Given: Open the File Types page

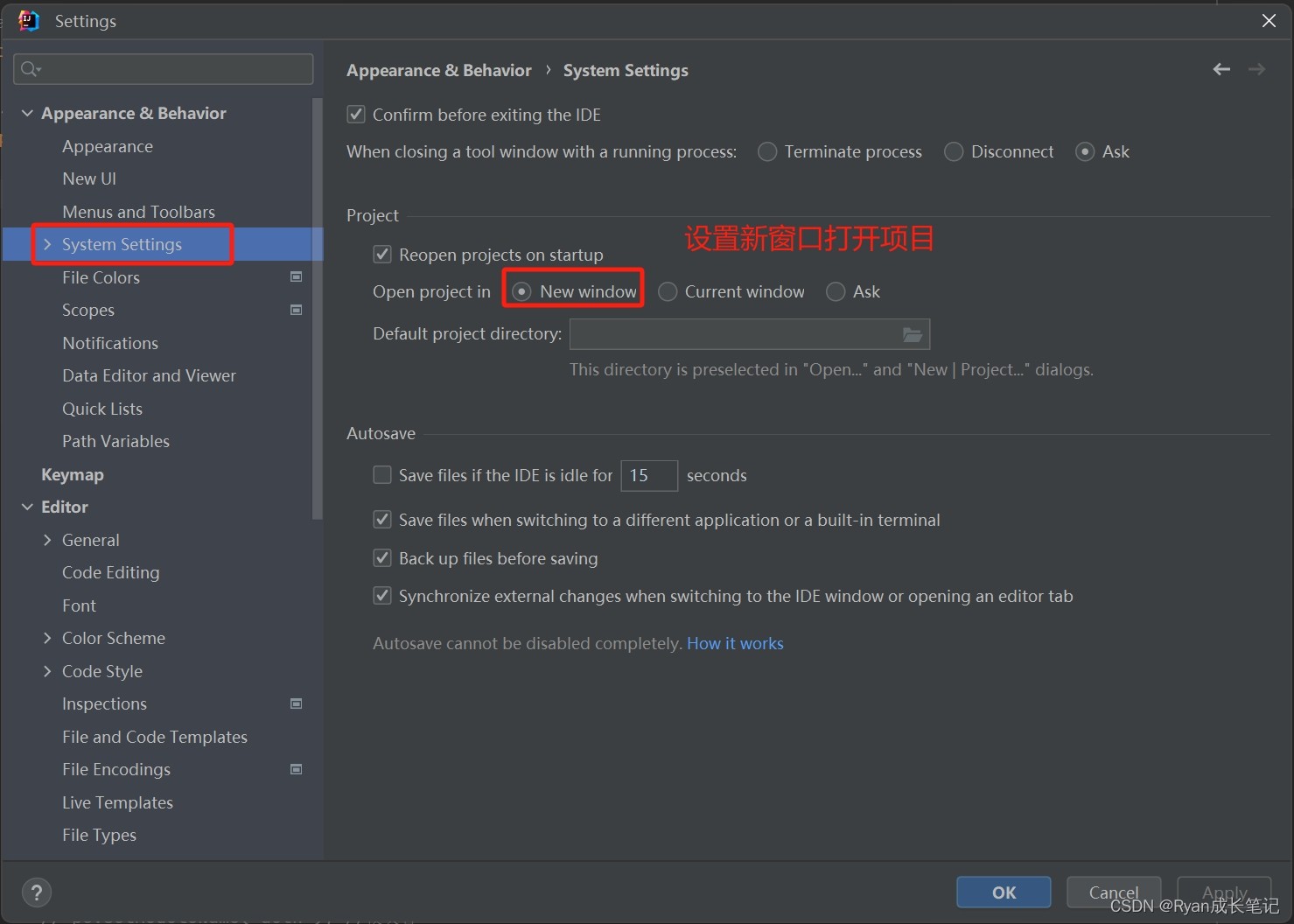Looking at the screenshot, I should (x=99, y=835).
